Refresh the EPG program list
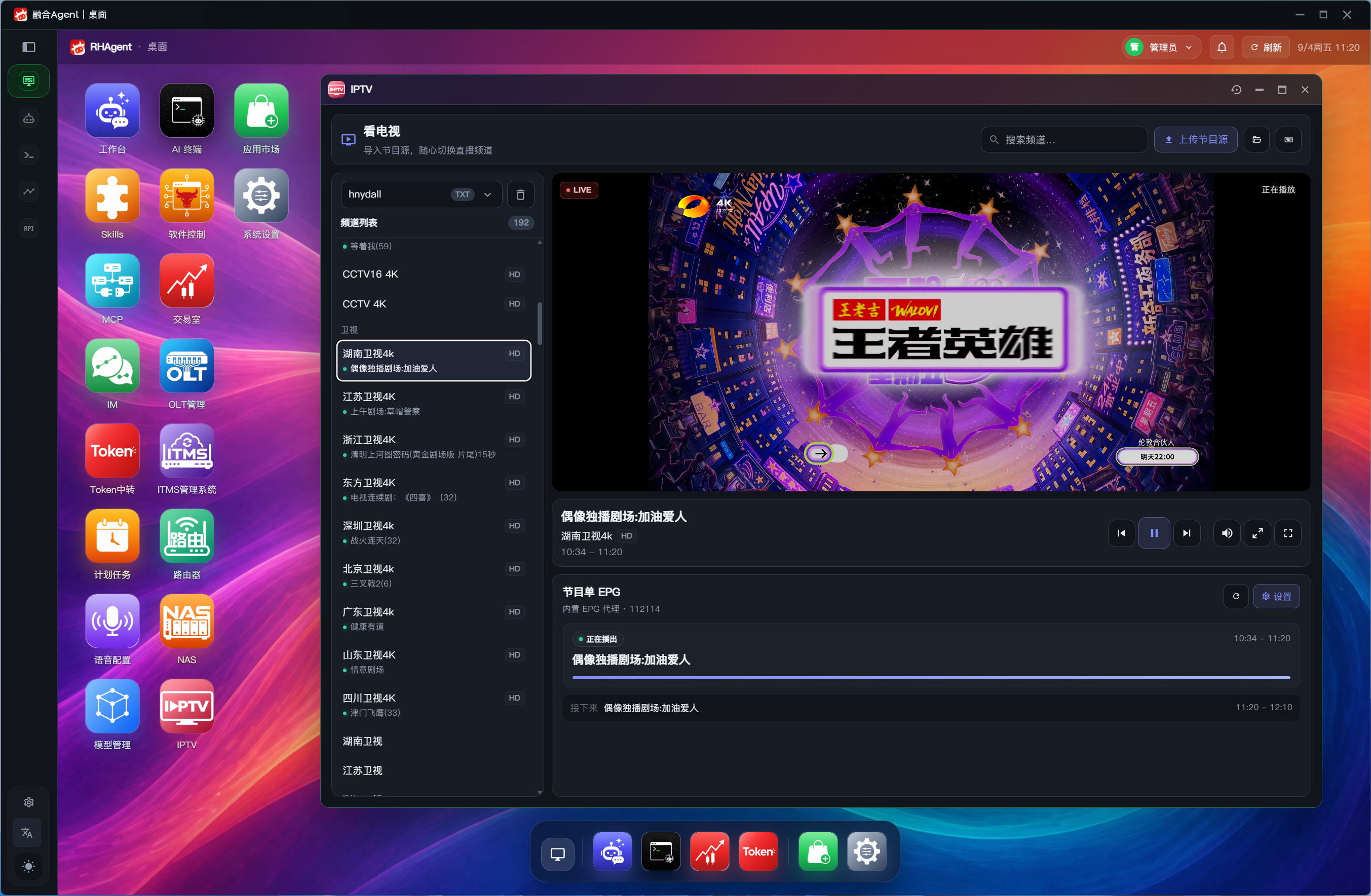The image size is (1371, 896). point(1236,596)
